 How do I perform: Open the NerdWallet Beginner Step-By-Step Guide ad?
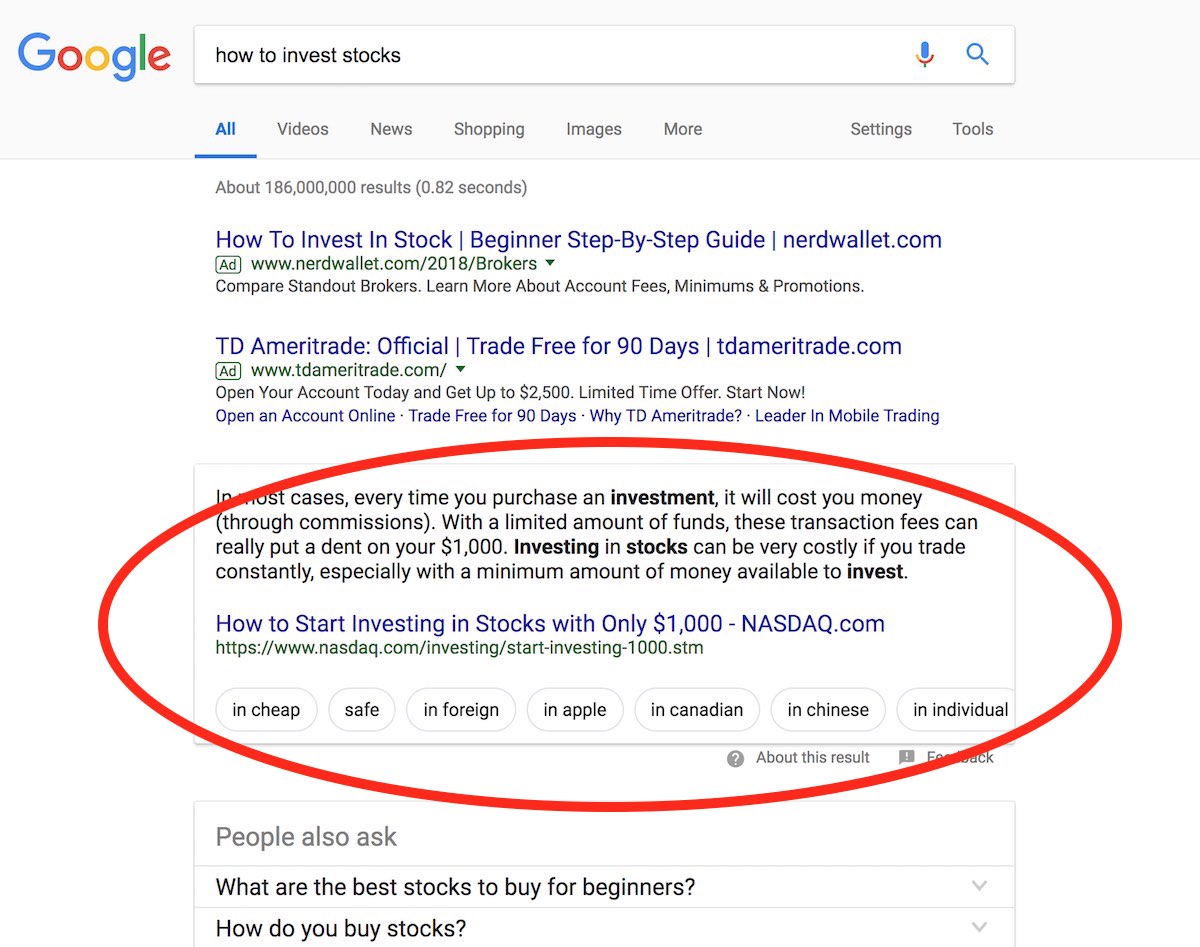pyautogui.click(x=579, y=240)
